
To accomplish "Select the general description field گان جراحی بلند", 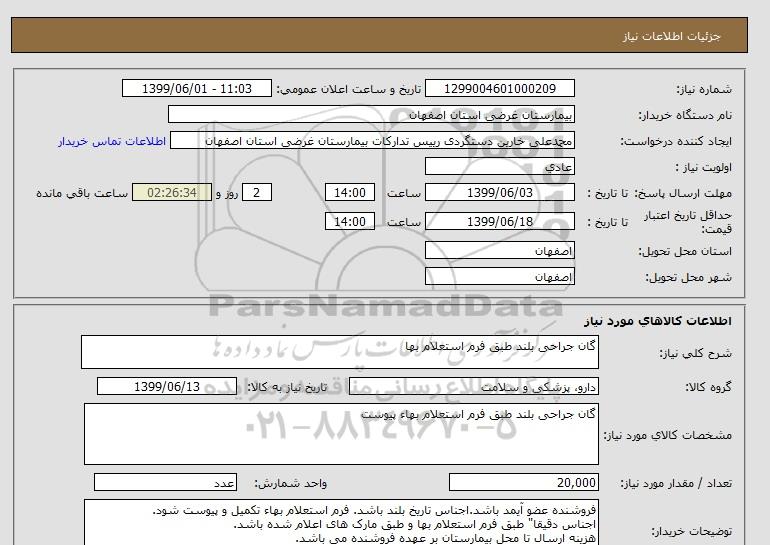I will tap(340, 352).
